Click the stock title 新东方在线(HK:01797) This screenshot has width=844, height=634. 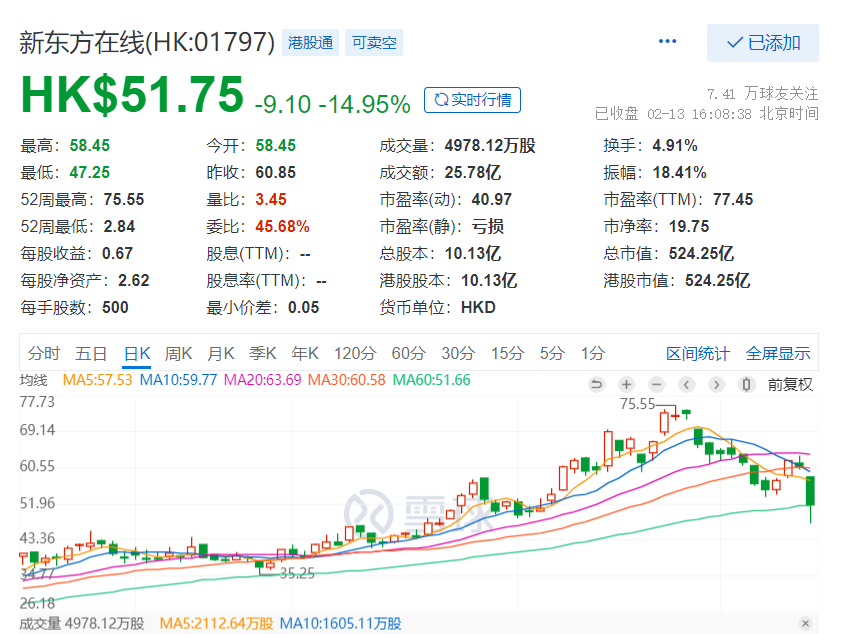click(x=147, y=43)
